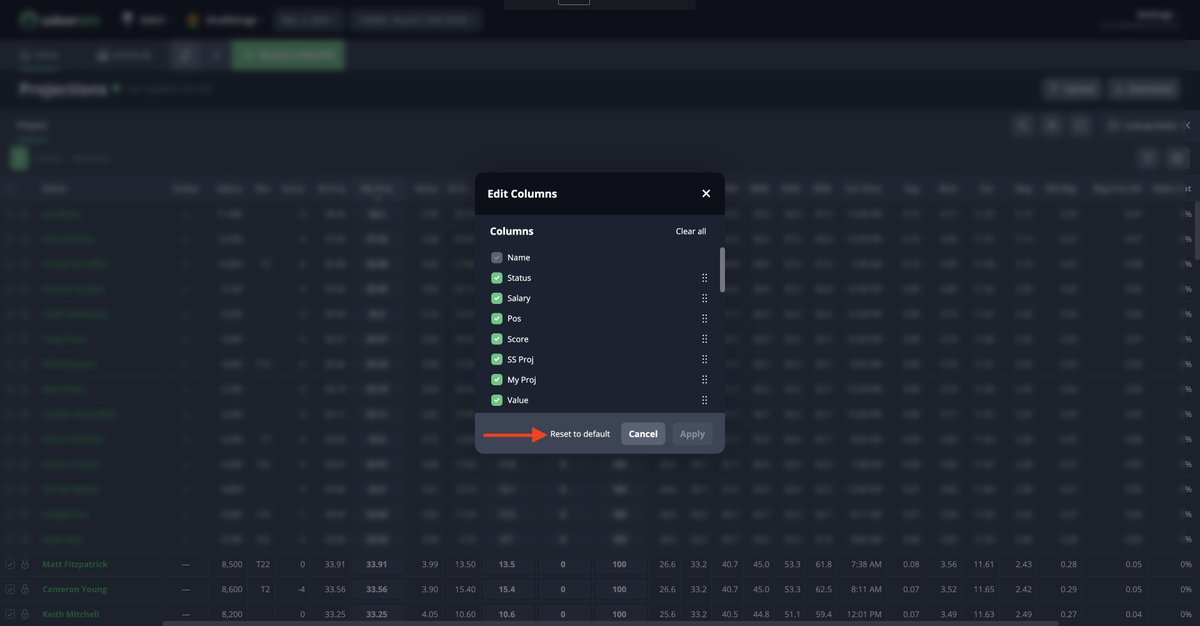Screen dimensions: 1200x626
Task: Click the Apply button
Action: (x=692, y=434)
